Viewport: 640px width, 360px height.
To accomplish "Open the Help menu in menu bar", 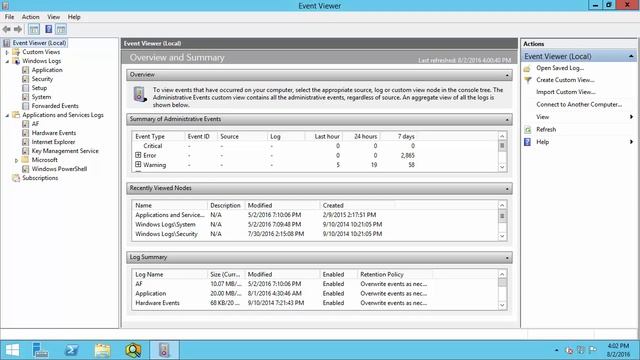I will pyautogui.click(x=74, y=17).
